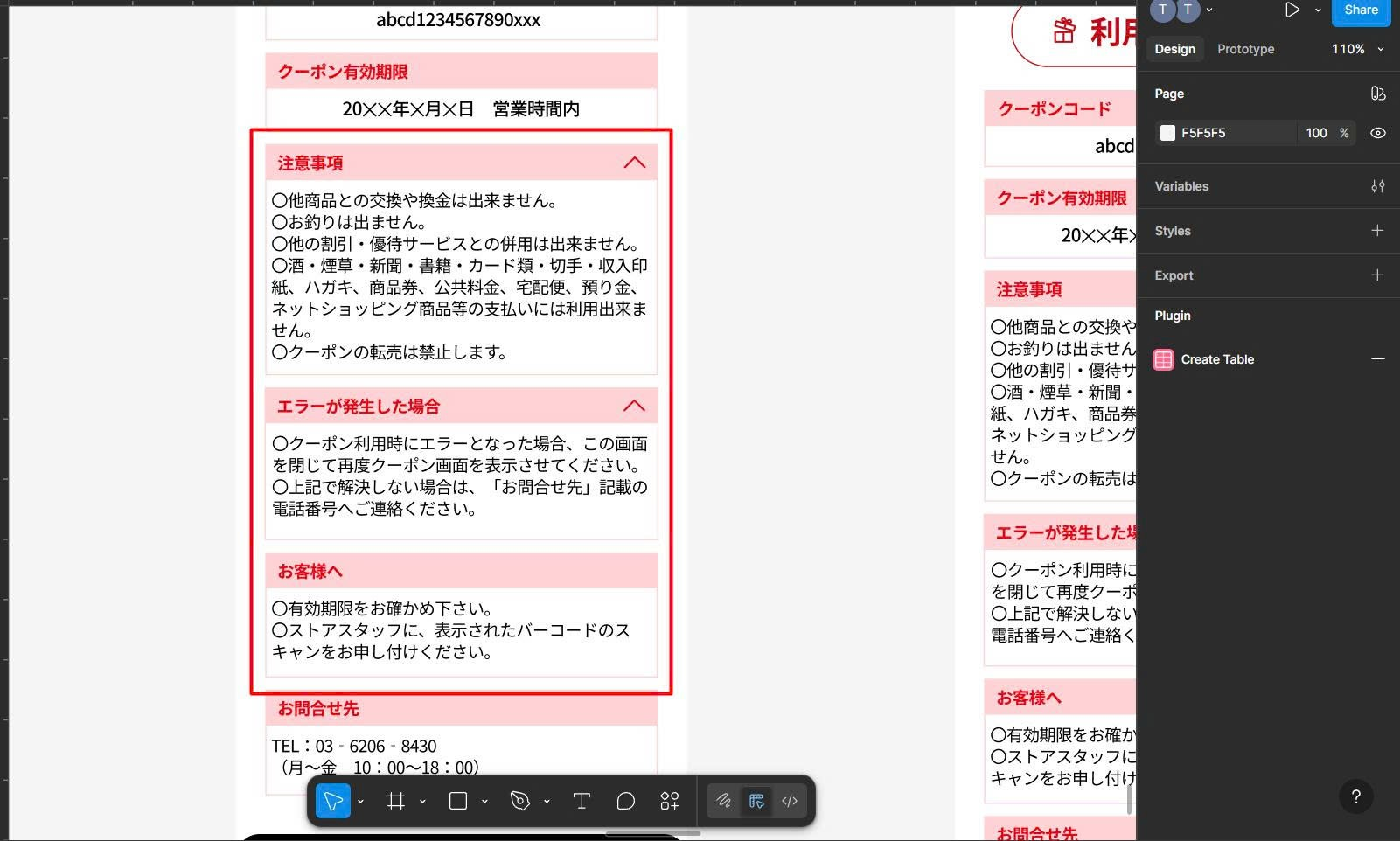Collapse the エラーが発生した場合 section chevron
Viewport: 1400px width, 841px height.
click(x=634, y=406)
